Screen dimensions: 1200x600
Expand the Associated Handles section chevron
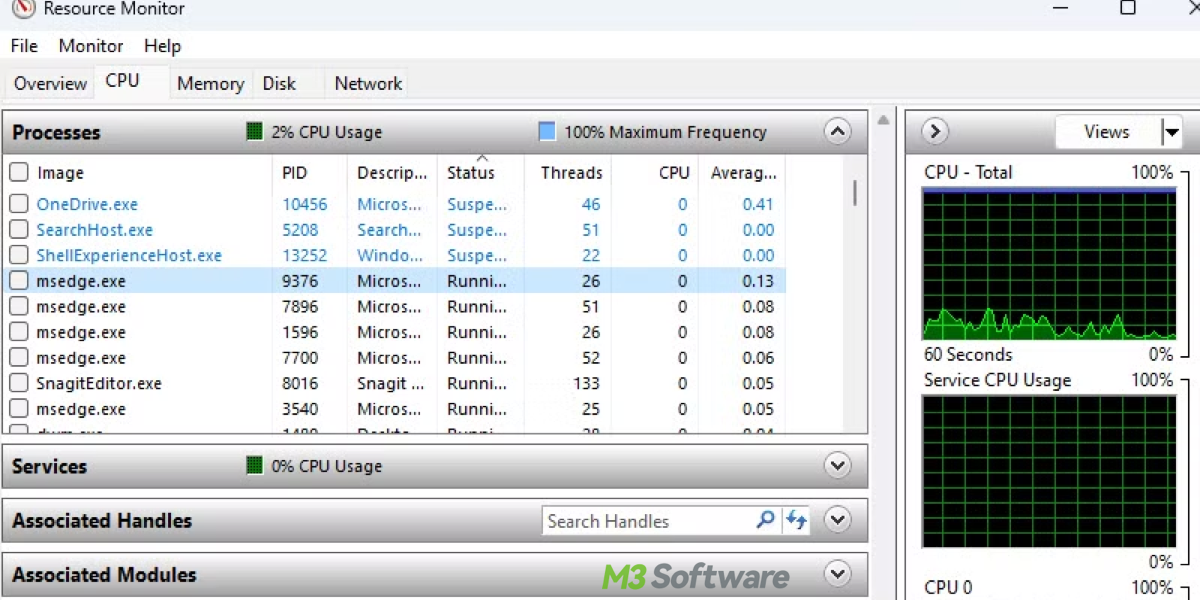pyautogui.click(x=837, y=520)
